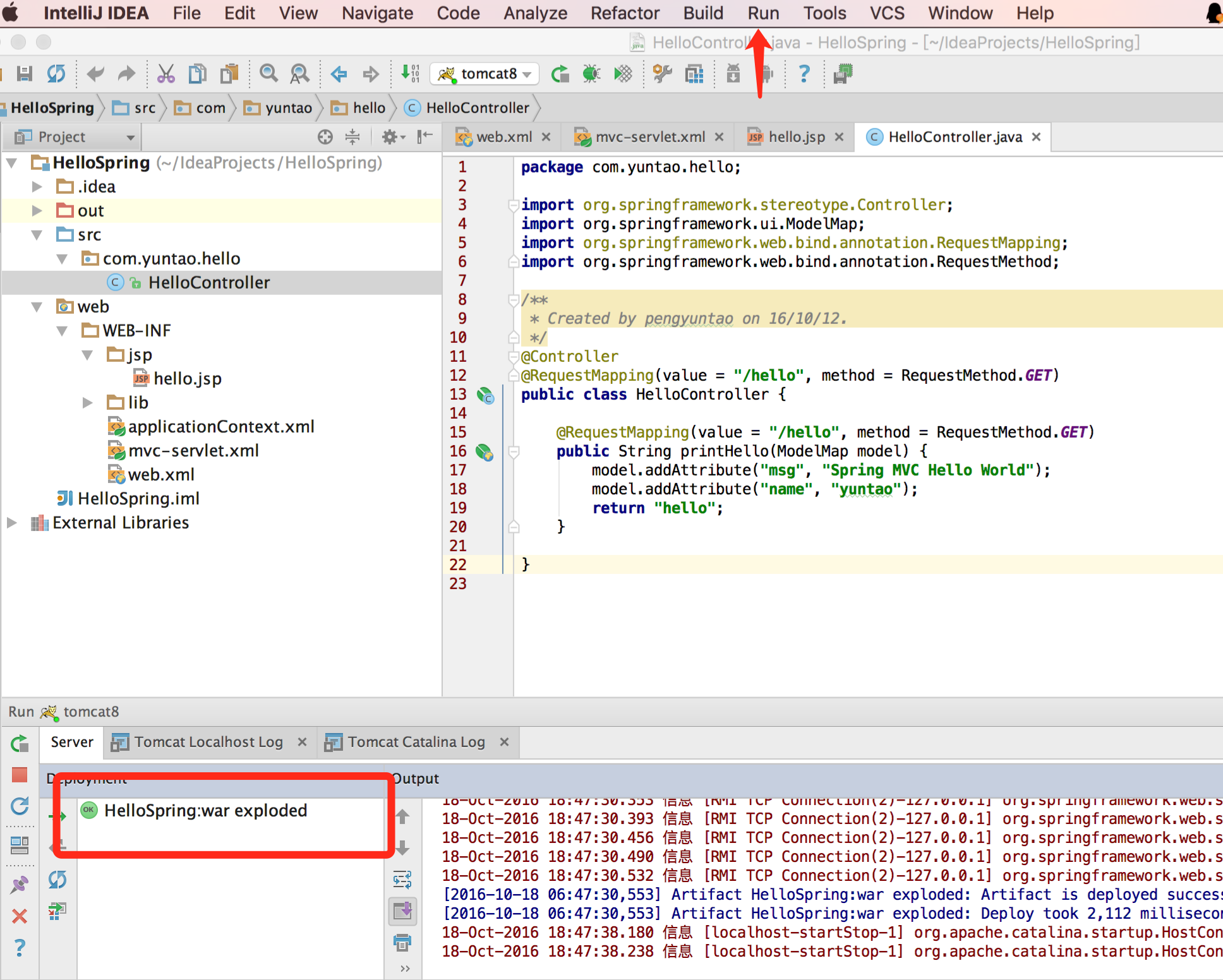Click Update application blue refresh icon
The image size is (1223, 980).
(x=20, y=805)
